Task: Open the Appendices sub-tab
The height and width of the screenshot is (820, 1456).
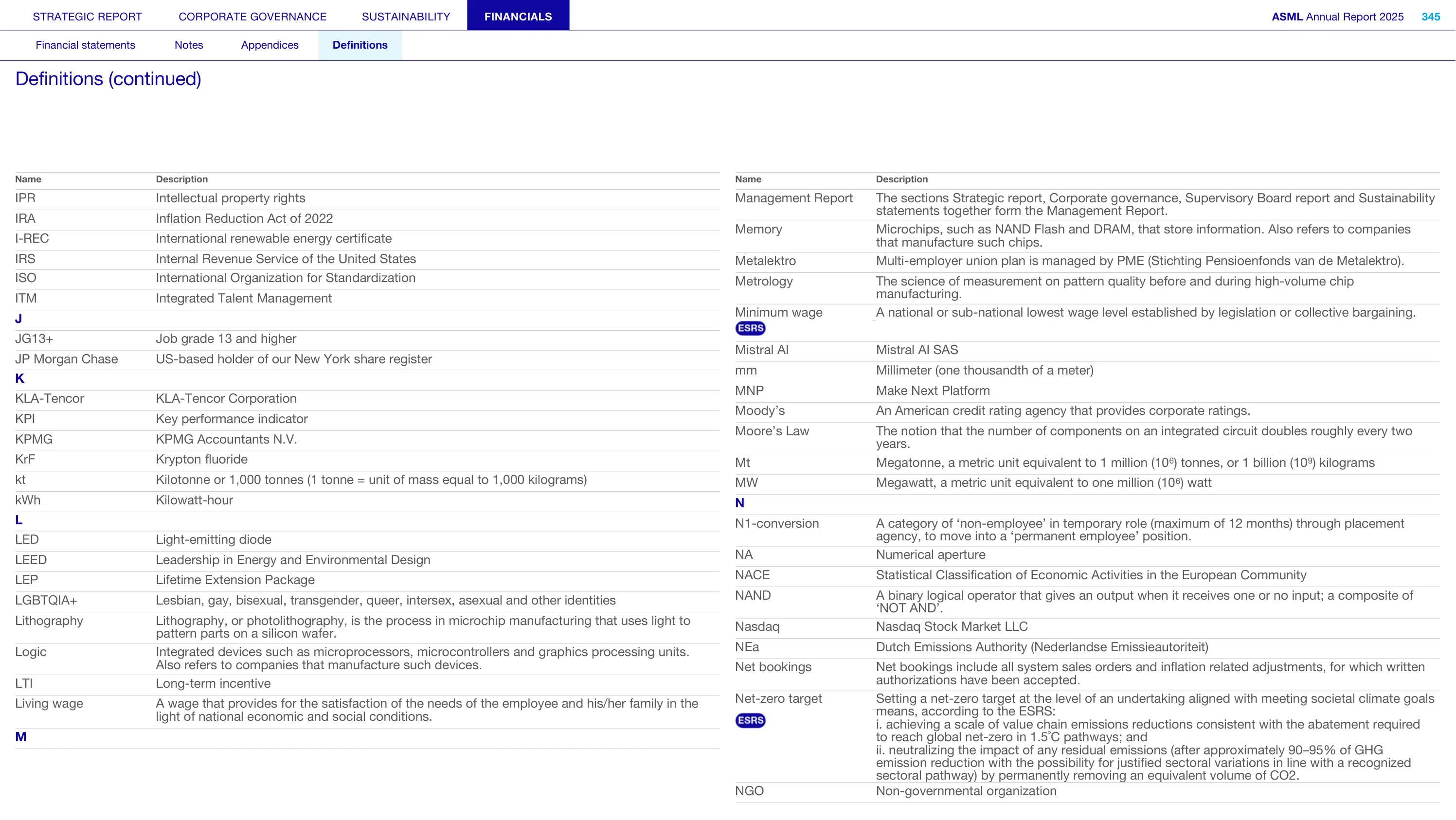Action: (270, 45)
